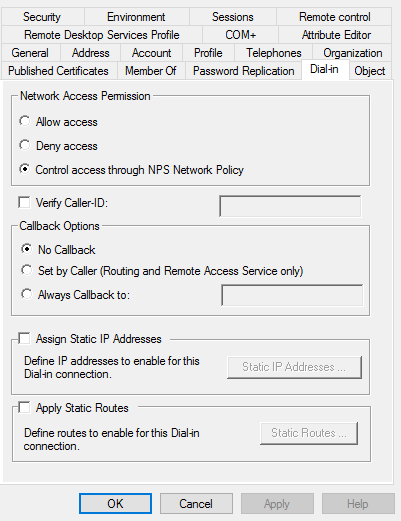Click the OK button

click(x=115, y=504)
